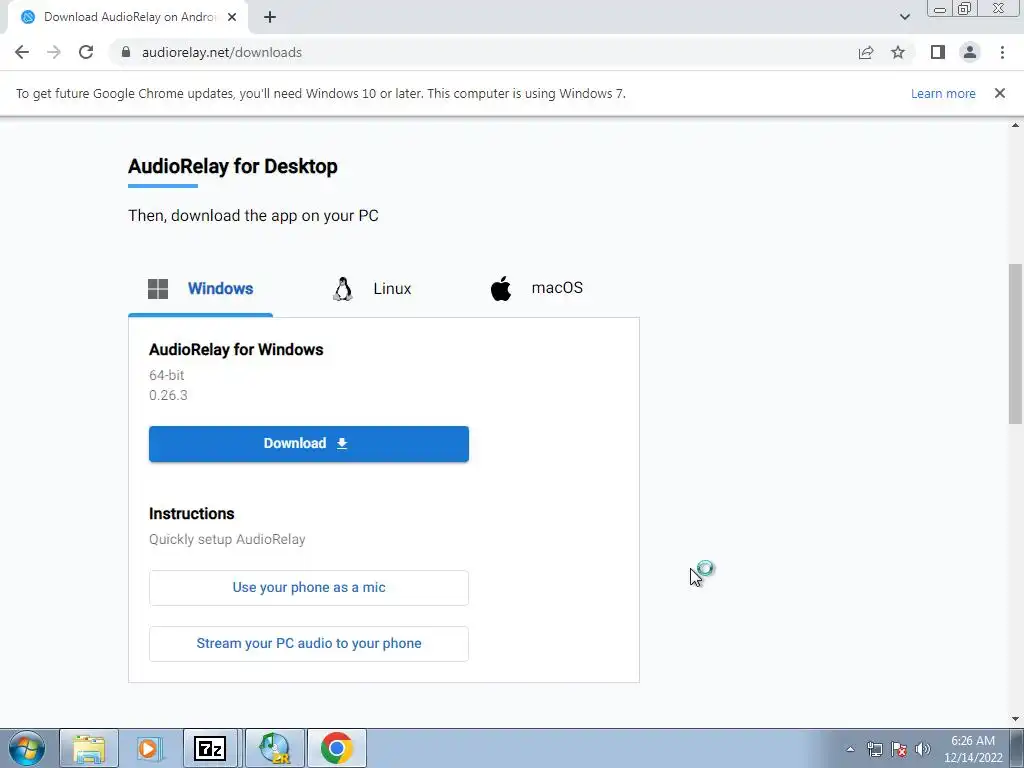Click the Quickly setup AudioRelay text
The width and height of the screenshot is (1024, 768).
coord(227,539)
